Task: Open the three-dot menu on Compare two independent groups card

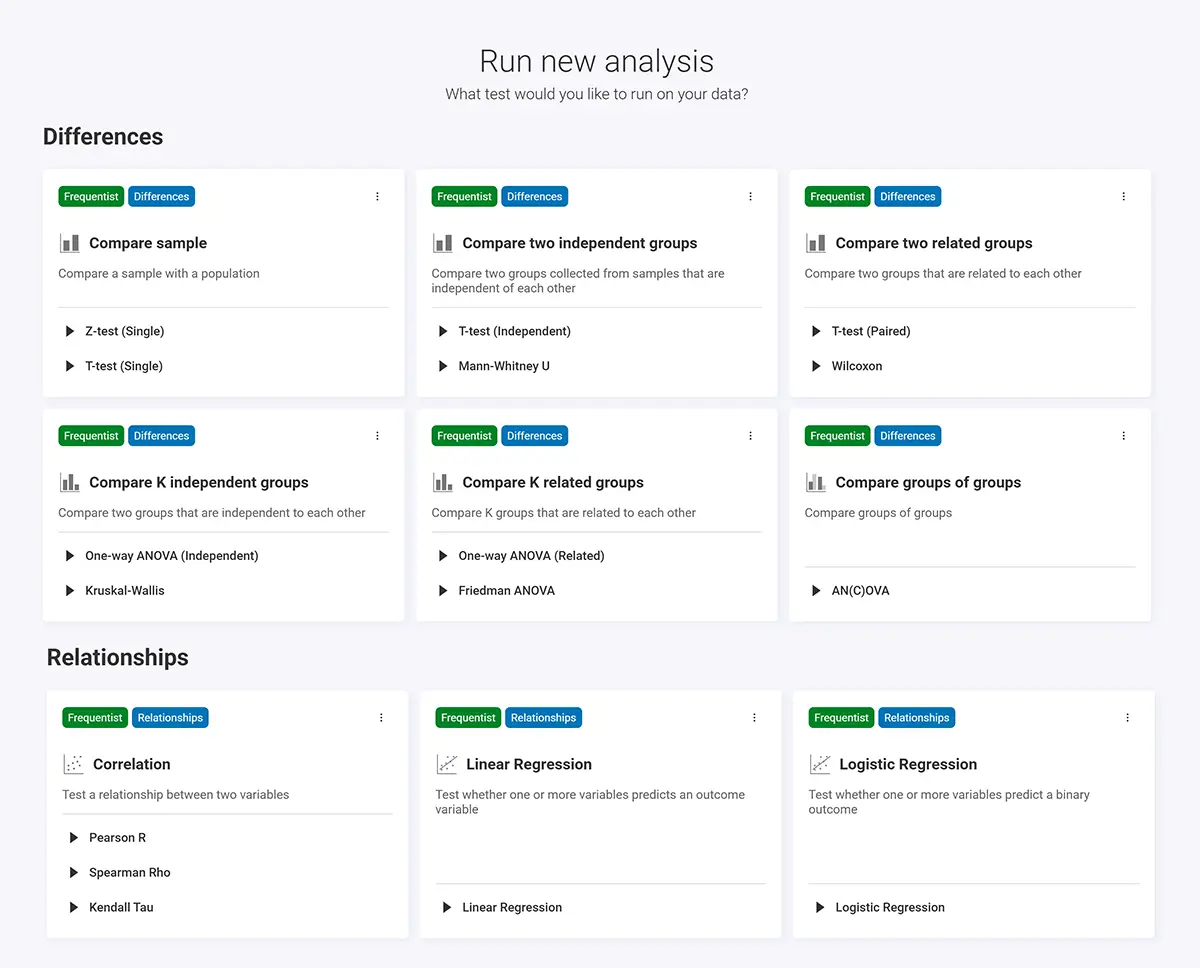Action: coord(750,197)
